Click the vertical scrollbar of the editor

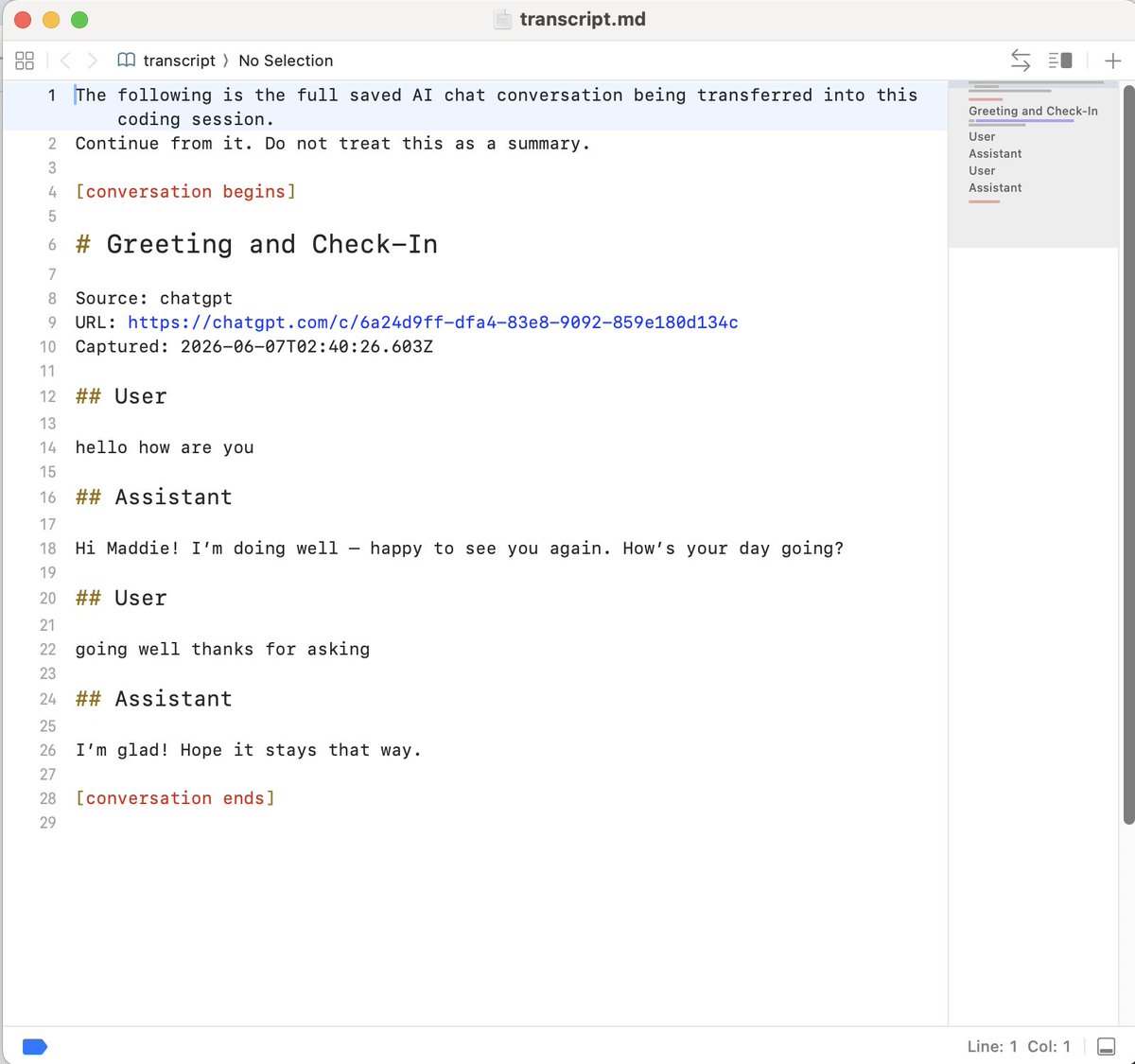(x=1128, y=454)
